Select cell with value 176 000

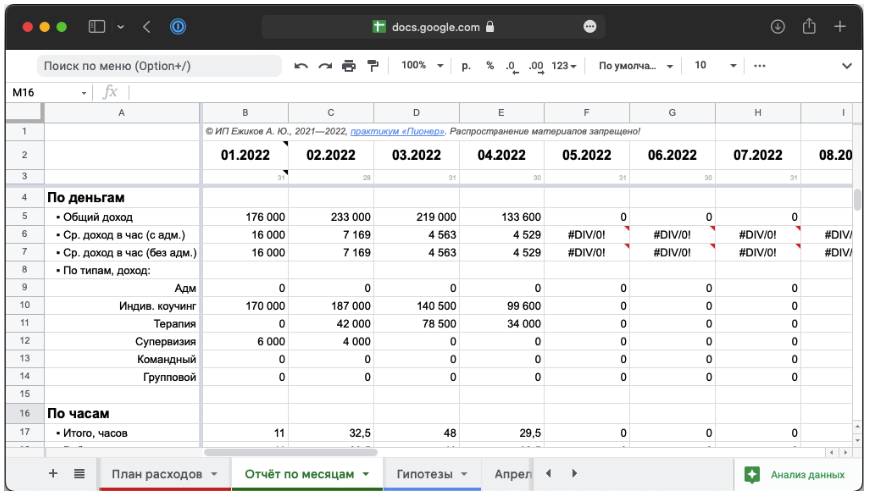(245, 217)
